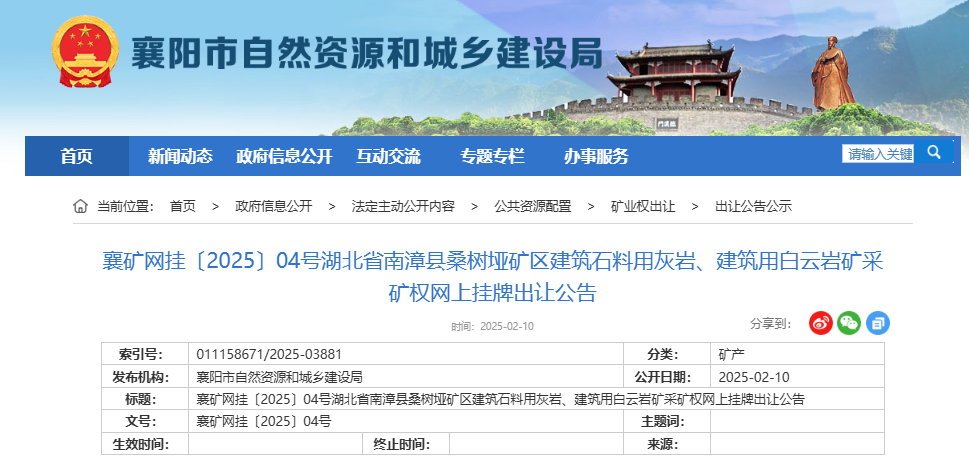Click the 来源 label cell
The width and height of the screenshot is (969, 471).
coord(667,444)
